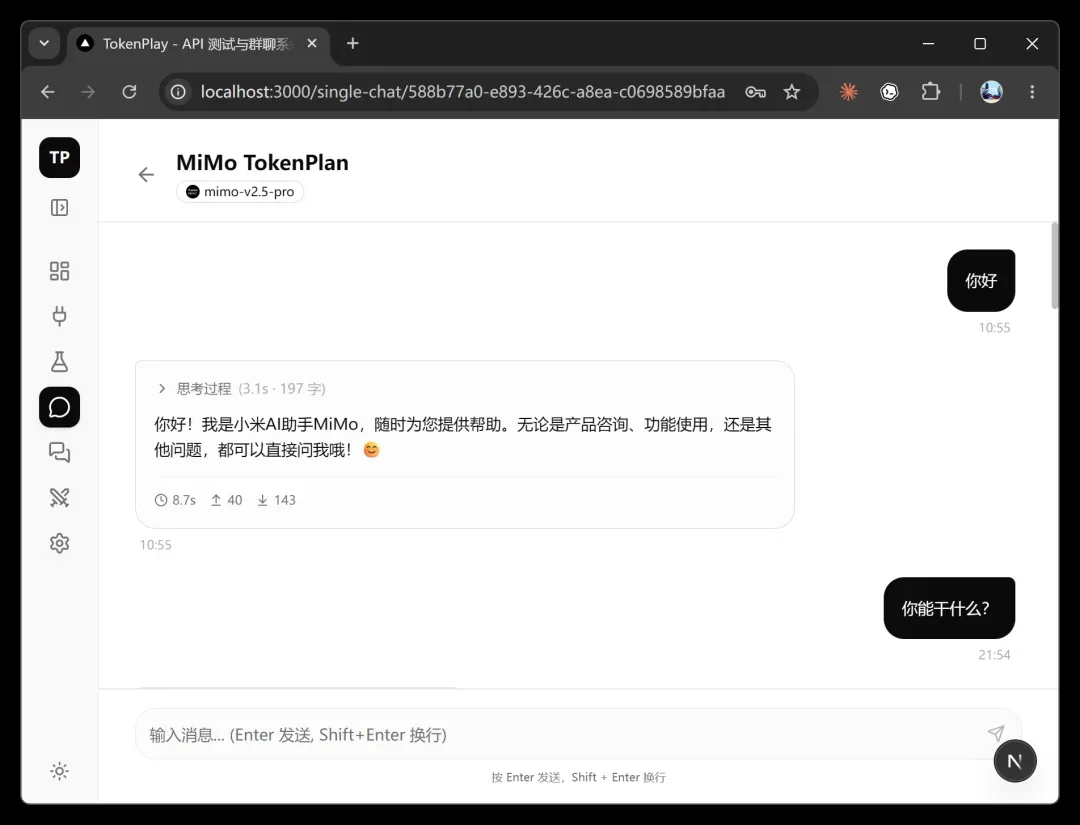Viewport: 1080px width, 825px height.
Task: Open the password key icon
Action: pos(756,92)
